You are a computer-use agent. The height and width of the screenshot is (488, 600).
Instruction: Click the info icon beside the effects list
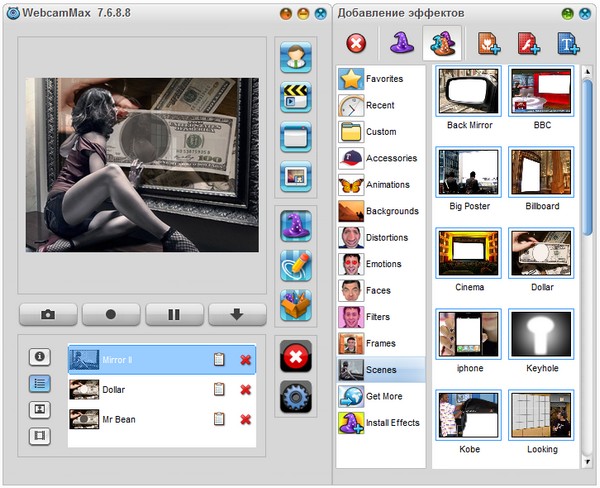(40, 356)
